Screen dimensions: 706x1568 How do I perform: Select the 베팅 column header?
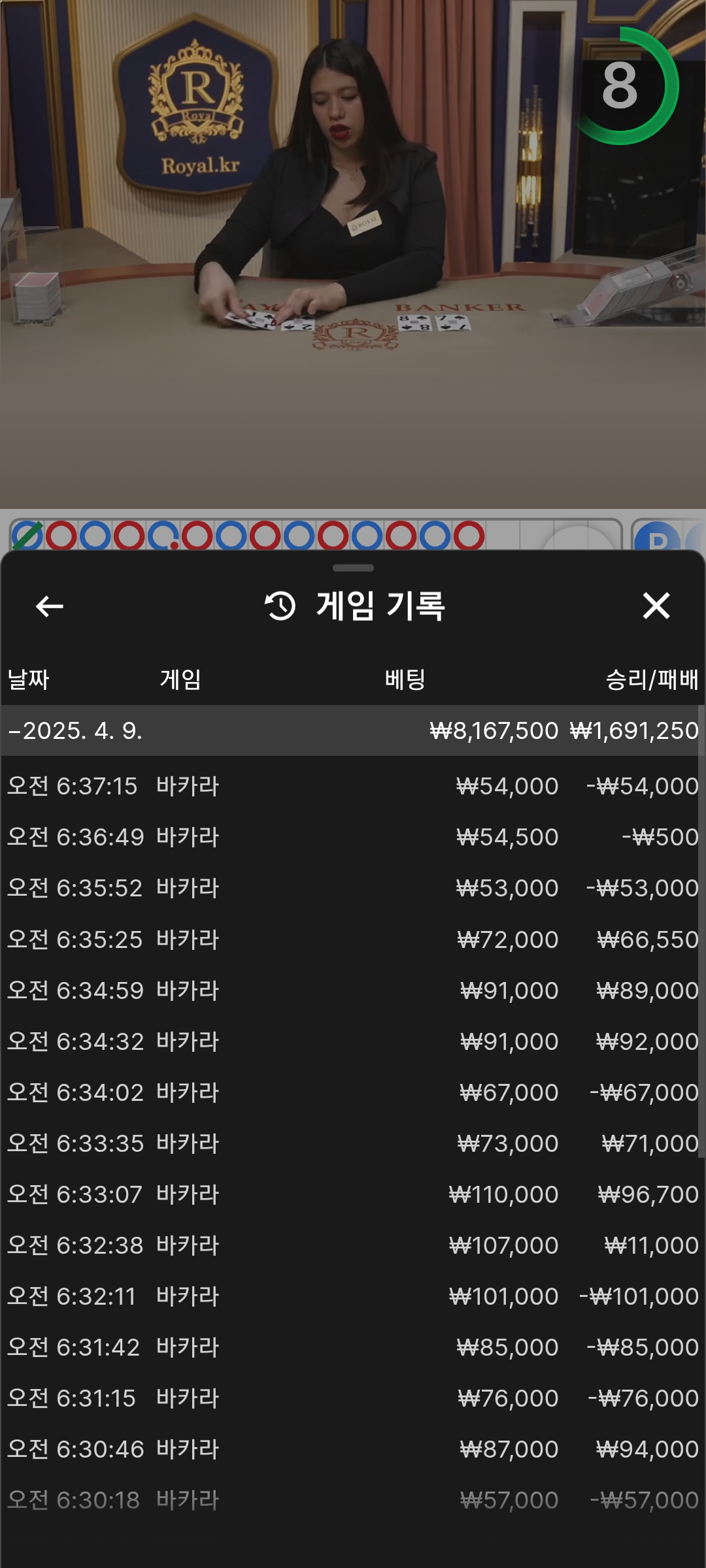[405, 679]
